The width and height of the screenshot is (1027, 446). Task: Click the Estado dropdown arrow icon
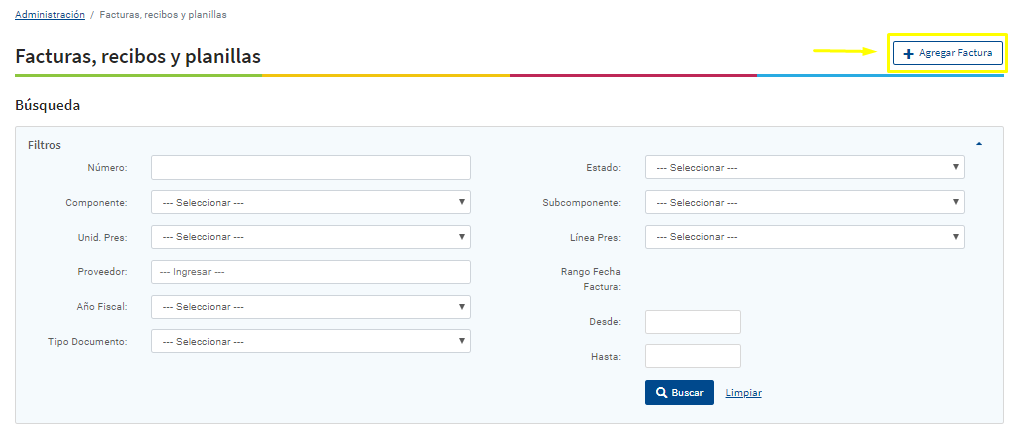(956, 167)
